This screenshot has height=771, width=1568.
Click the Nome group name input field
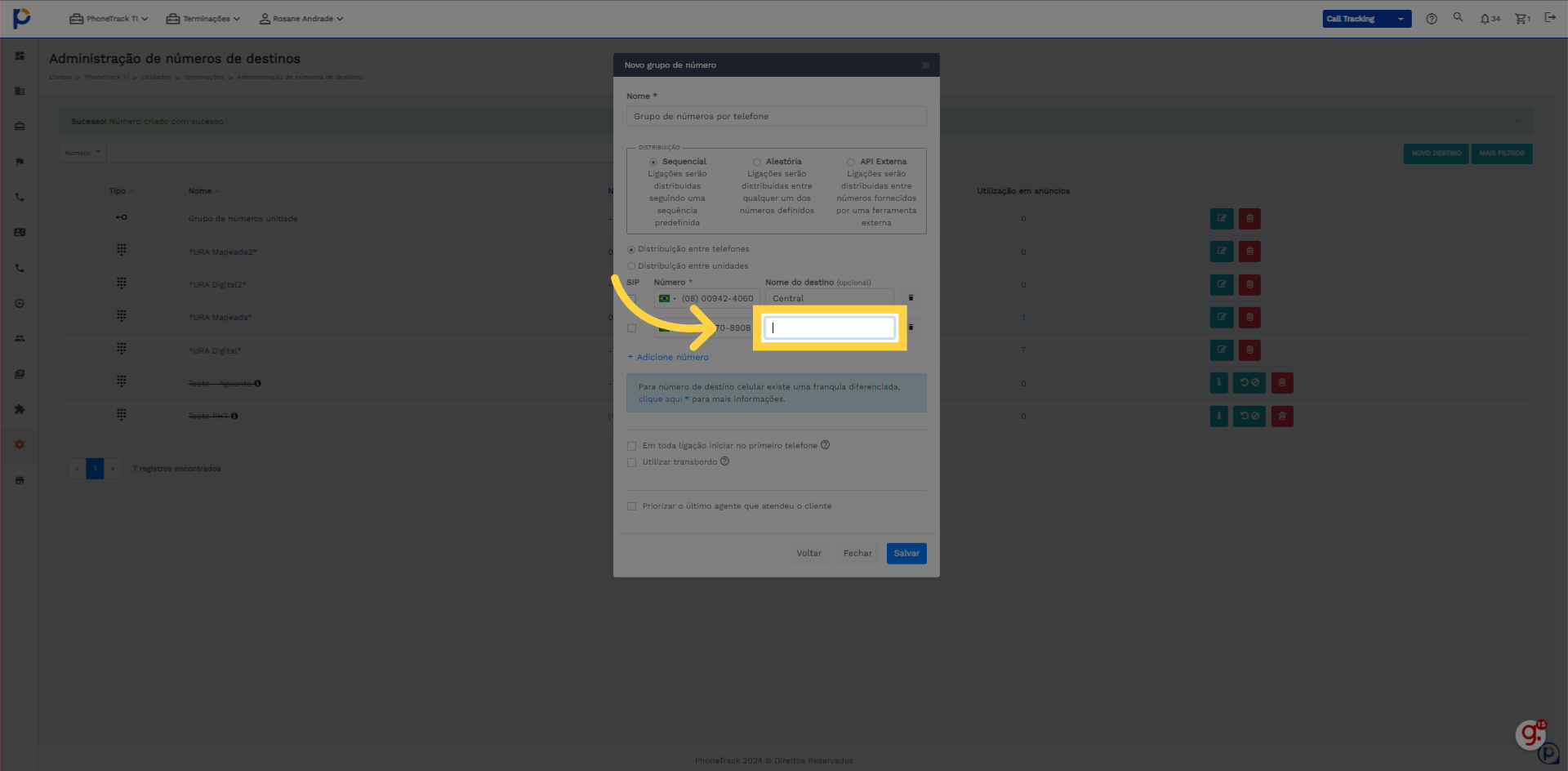click(x=776, y=117)
